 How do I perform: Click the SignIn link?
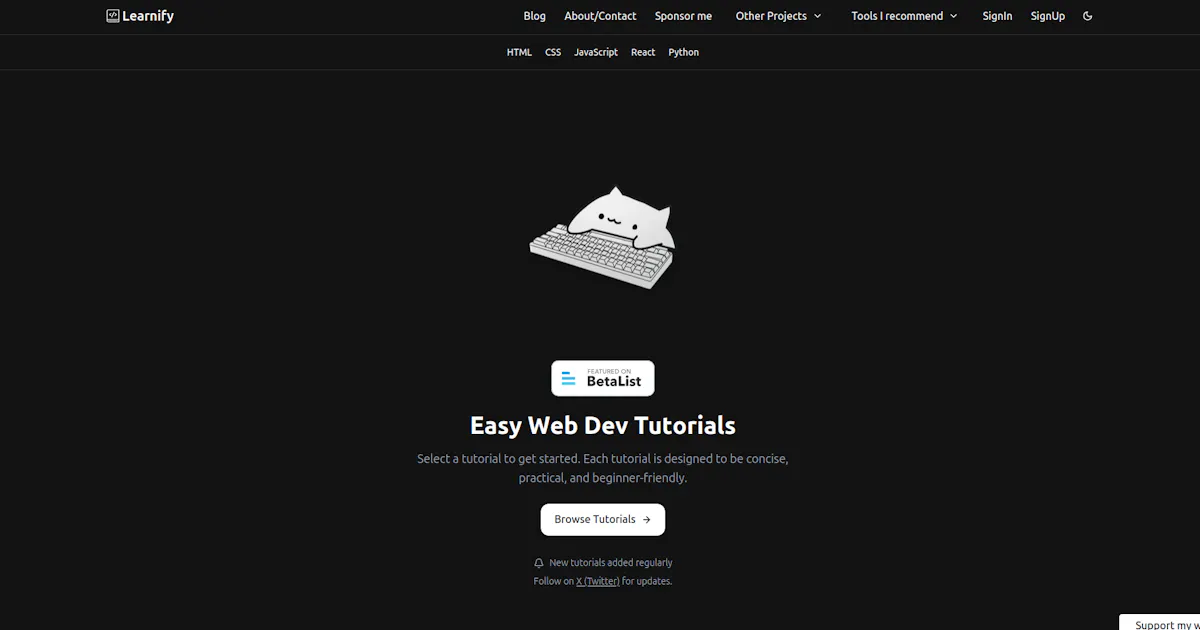click(x=997, y=16)
